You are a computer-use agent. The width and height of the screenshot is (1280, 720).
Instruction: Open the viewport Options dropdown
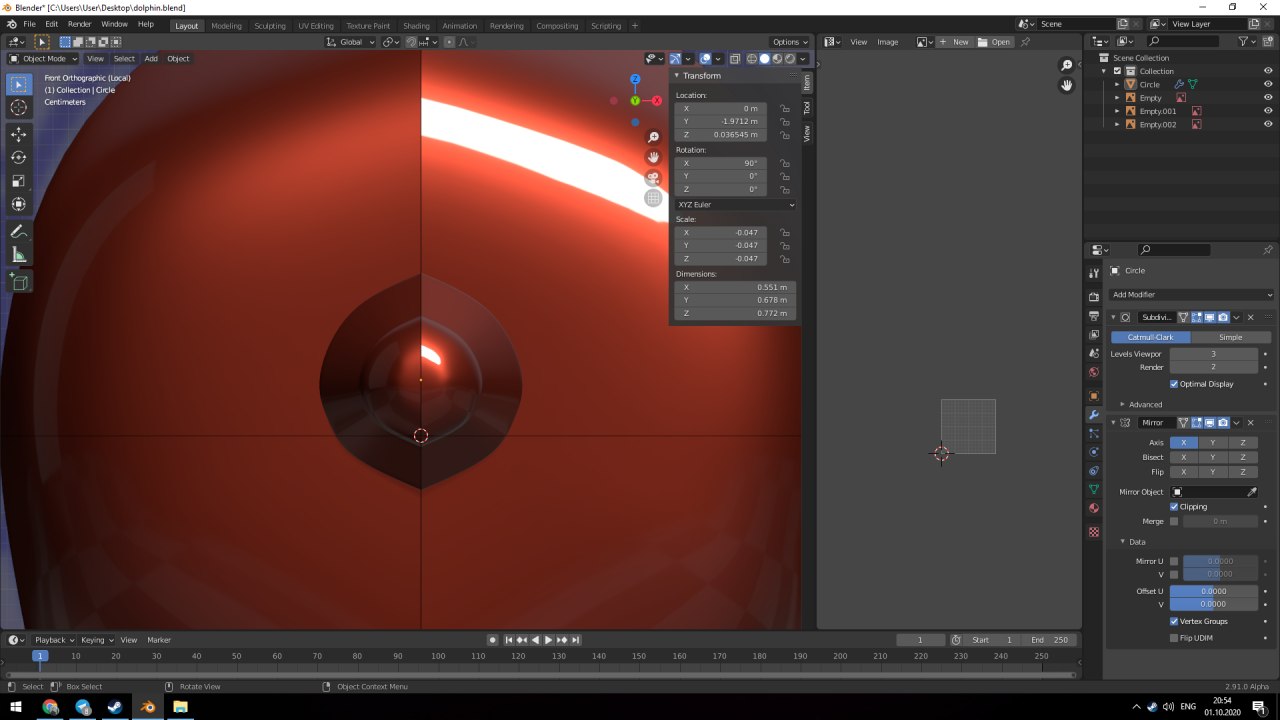(790, 42)
